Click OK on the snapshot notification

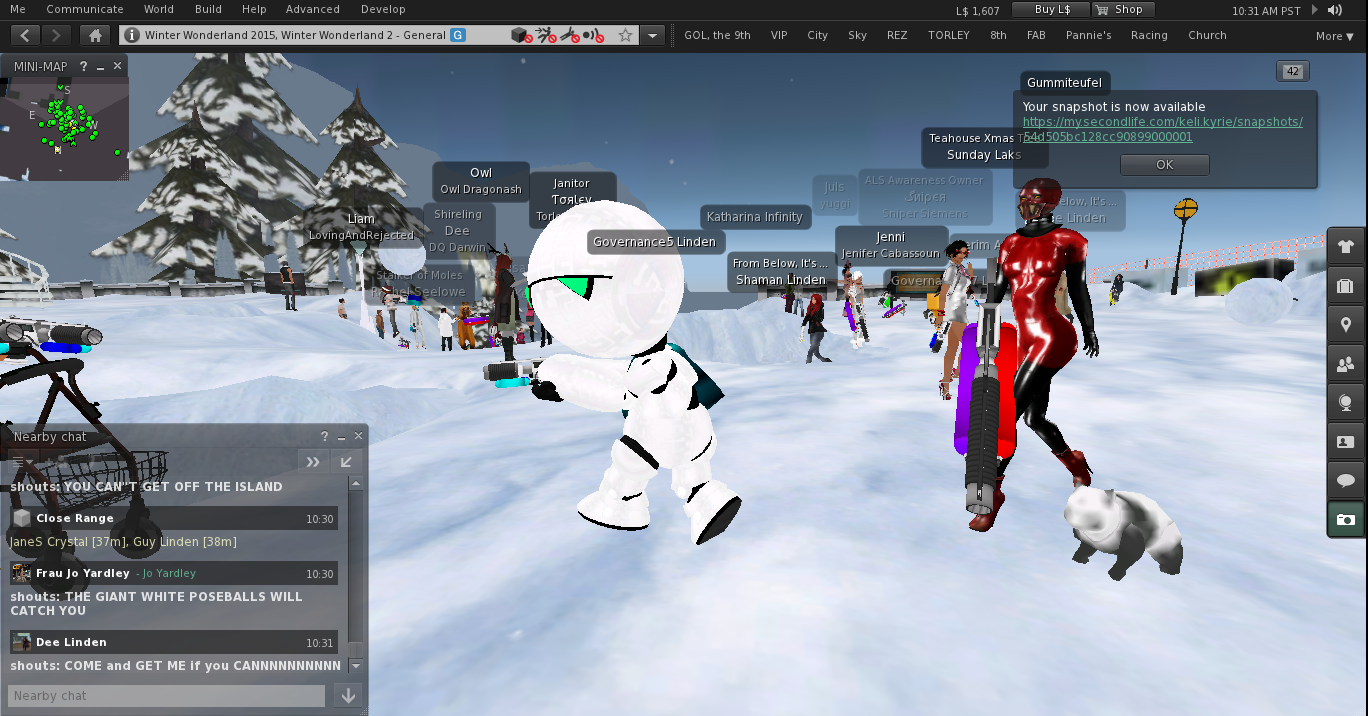1164,165
